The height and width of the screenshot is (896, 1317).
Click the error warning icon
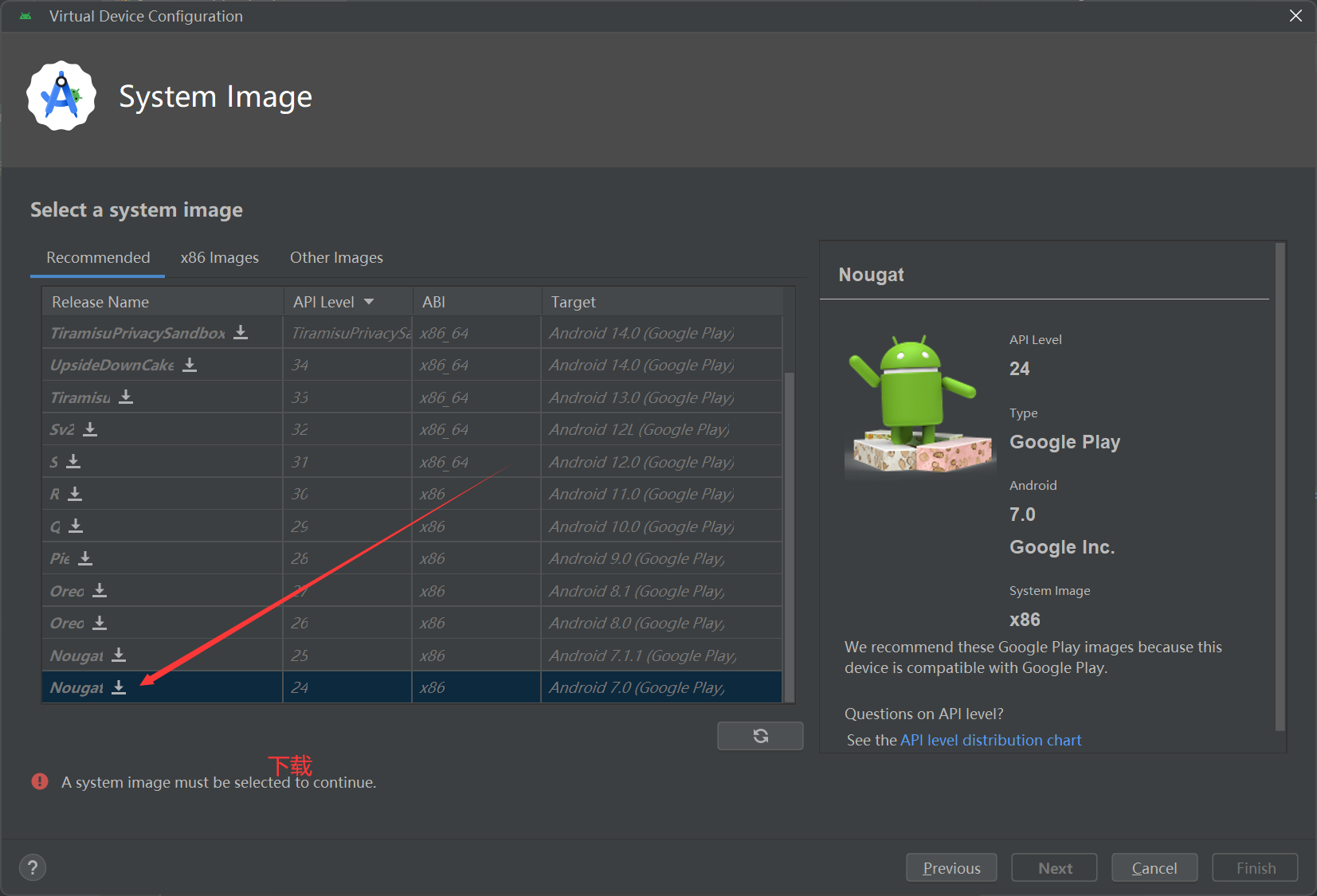[40, 781]
